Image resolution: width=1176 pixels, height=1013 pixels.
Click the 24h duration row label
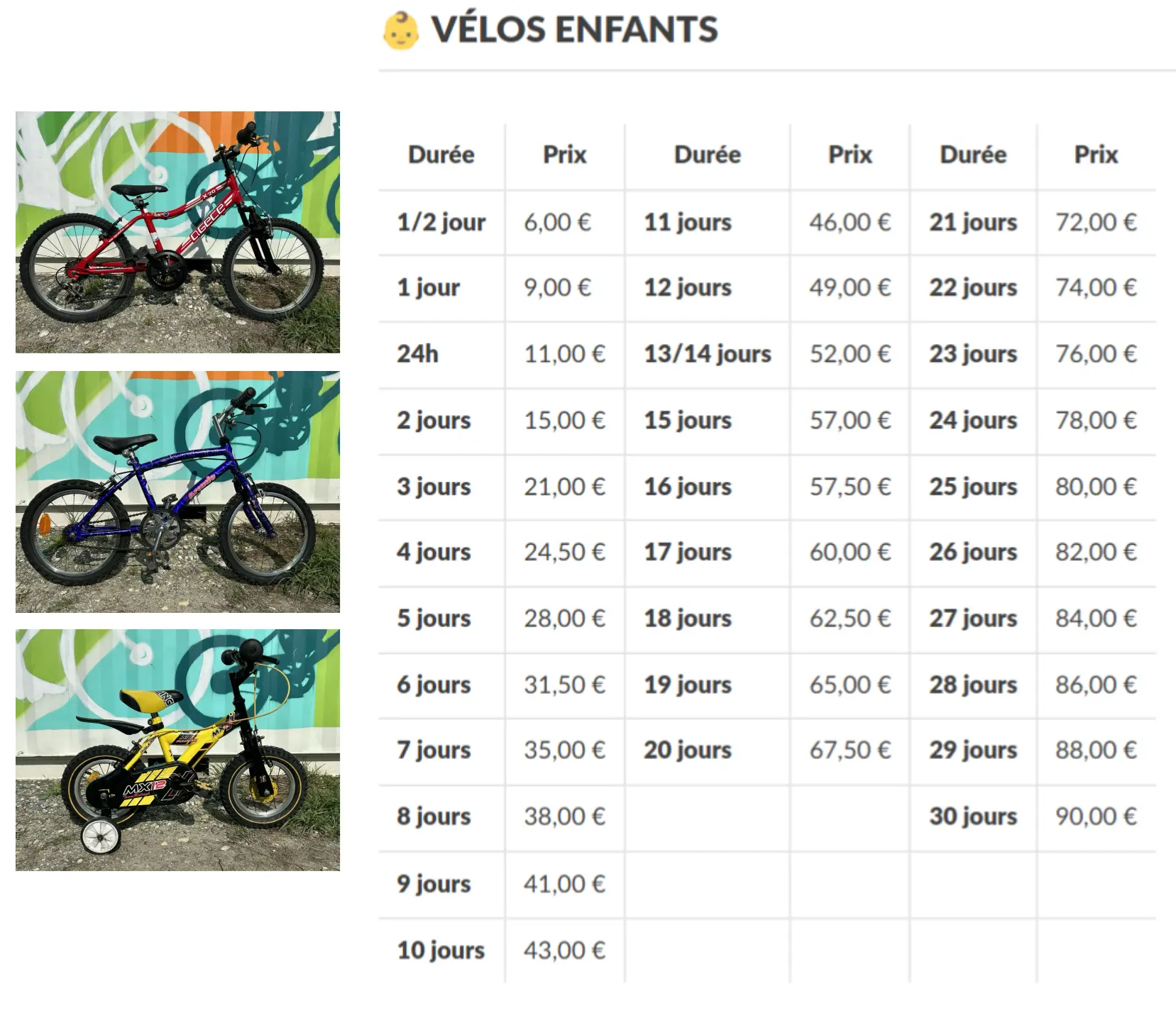(417, 354)
